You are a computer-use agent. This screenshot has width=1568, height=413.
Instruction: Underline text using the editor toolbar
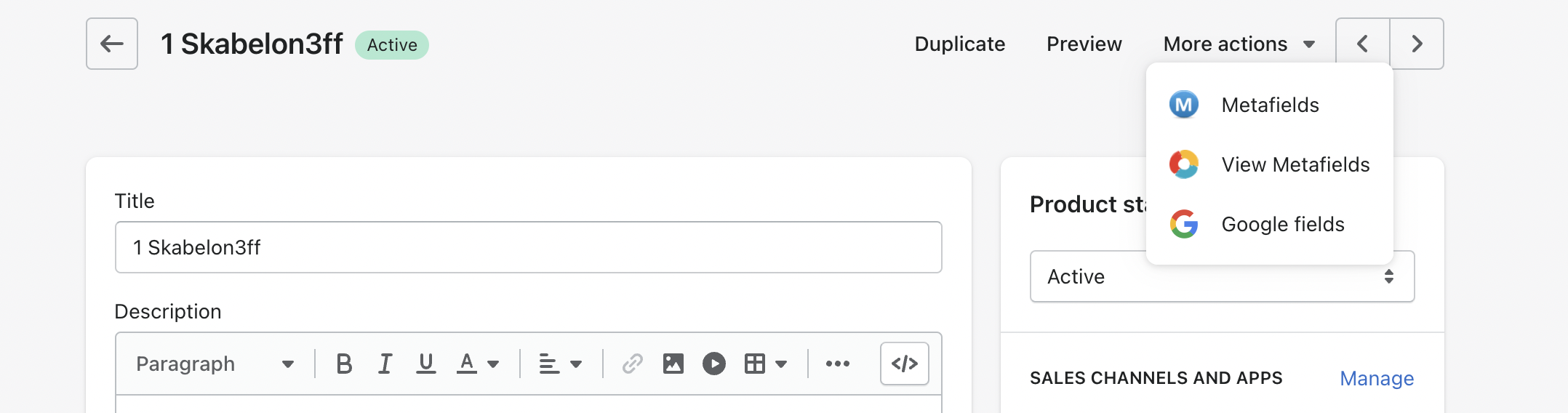[426, 364]
